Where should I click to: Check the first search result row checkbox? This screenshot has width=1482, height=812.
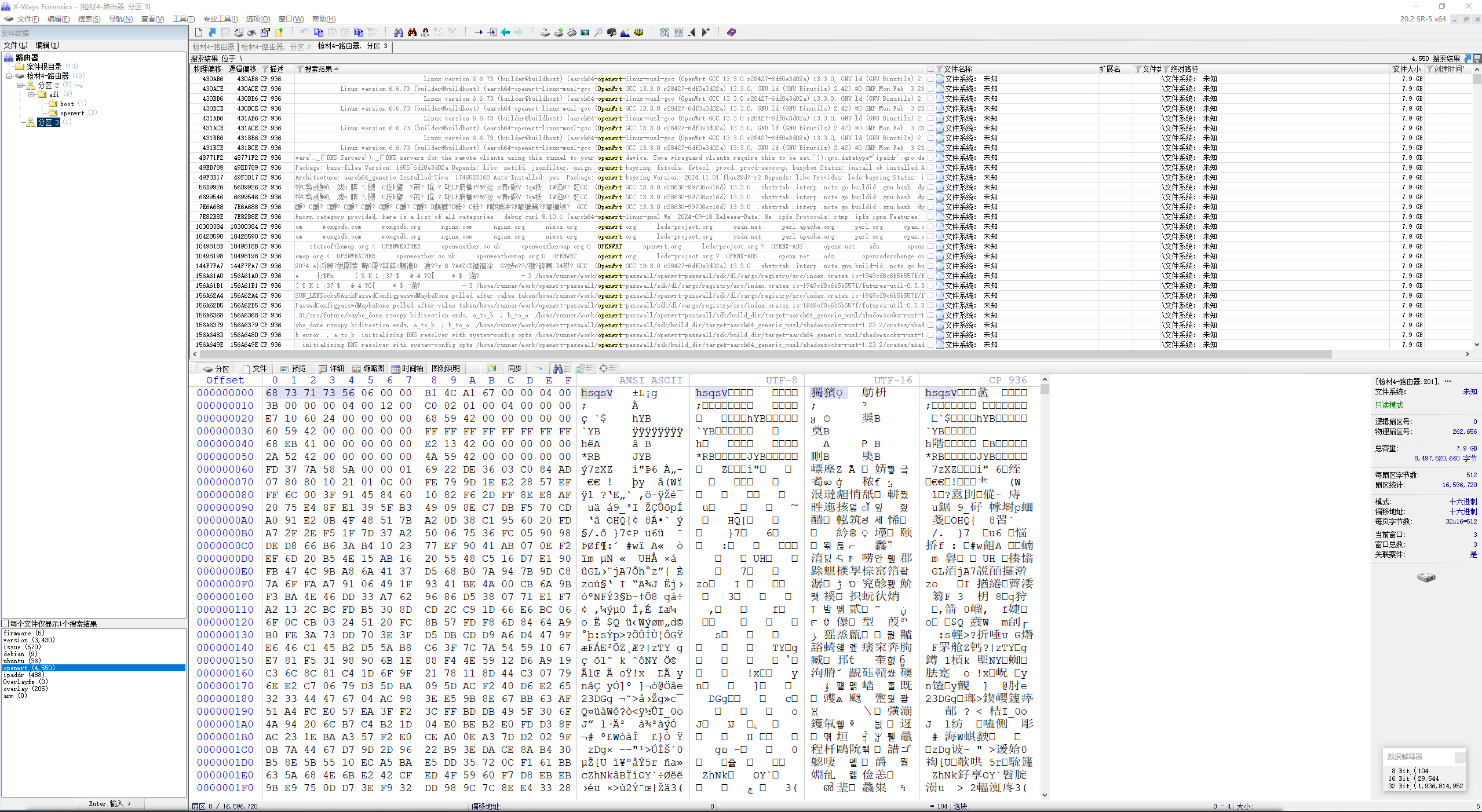(x=930, y=79)
